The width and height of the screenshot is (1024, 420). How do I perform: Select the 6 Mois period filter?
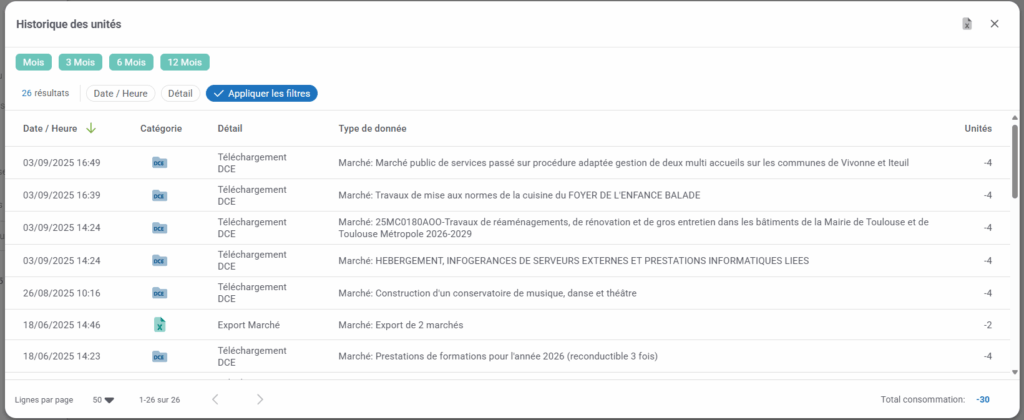[131, 62]
